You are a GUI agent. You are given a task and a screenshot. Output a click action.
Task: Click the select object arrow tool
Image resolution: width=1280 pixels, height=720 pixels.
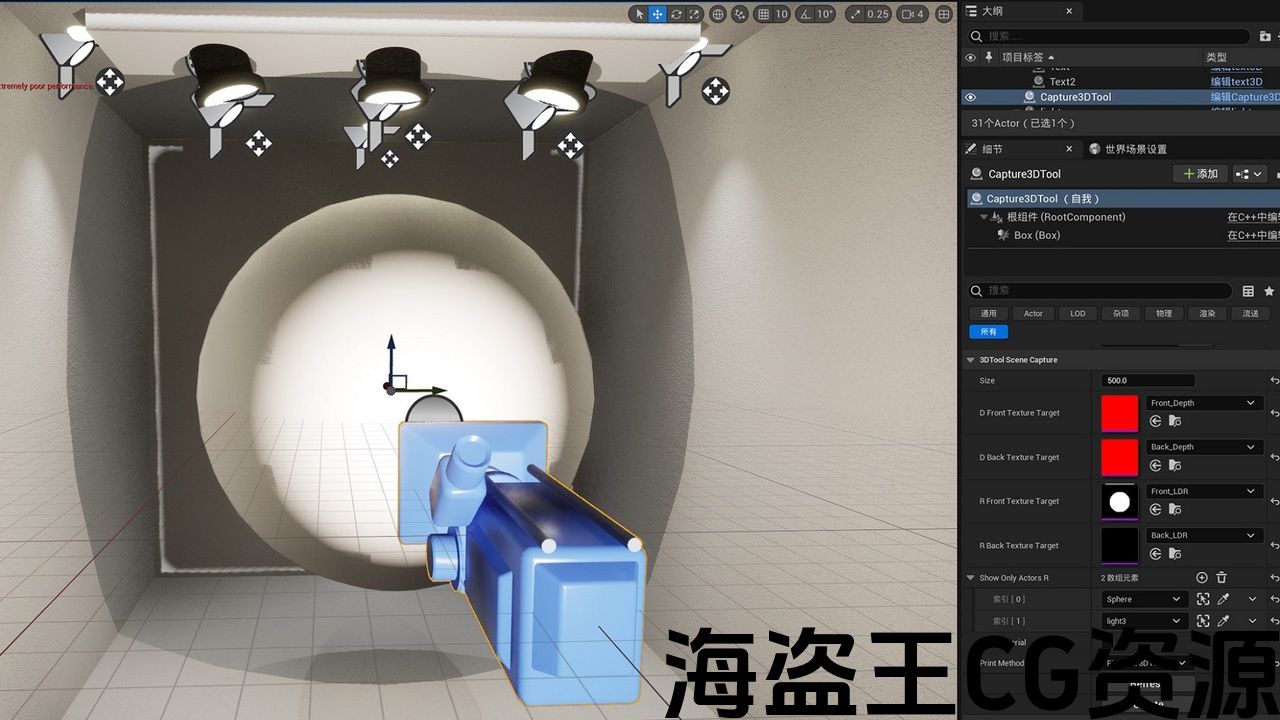click(x=640, y=14)
